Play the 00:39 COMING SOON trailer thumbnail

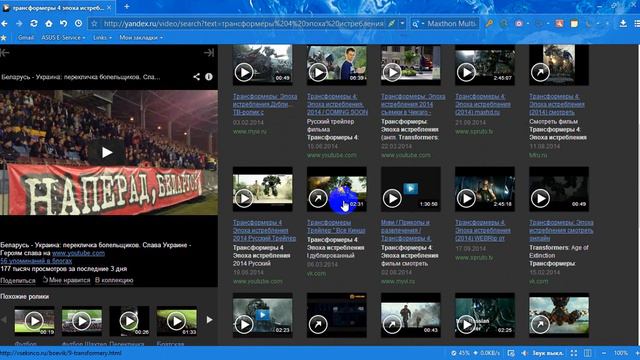coord(337,65)
